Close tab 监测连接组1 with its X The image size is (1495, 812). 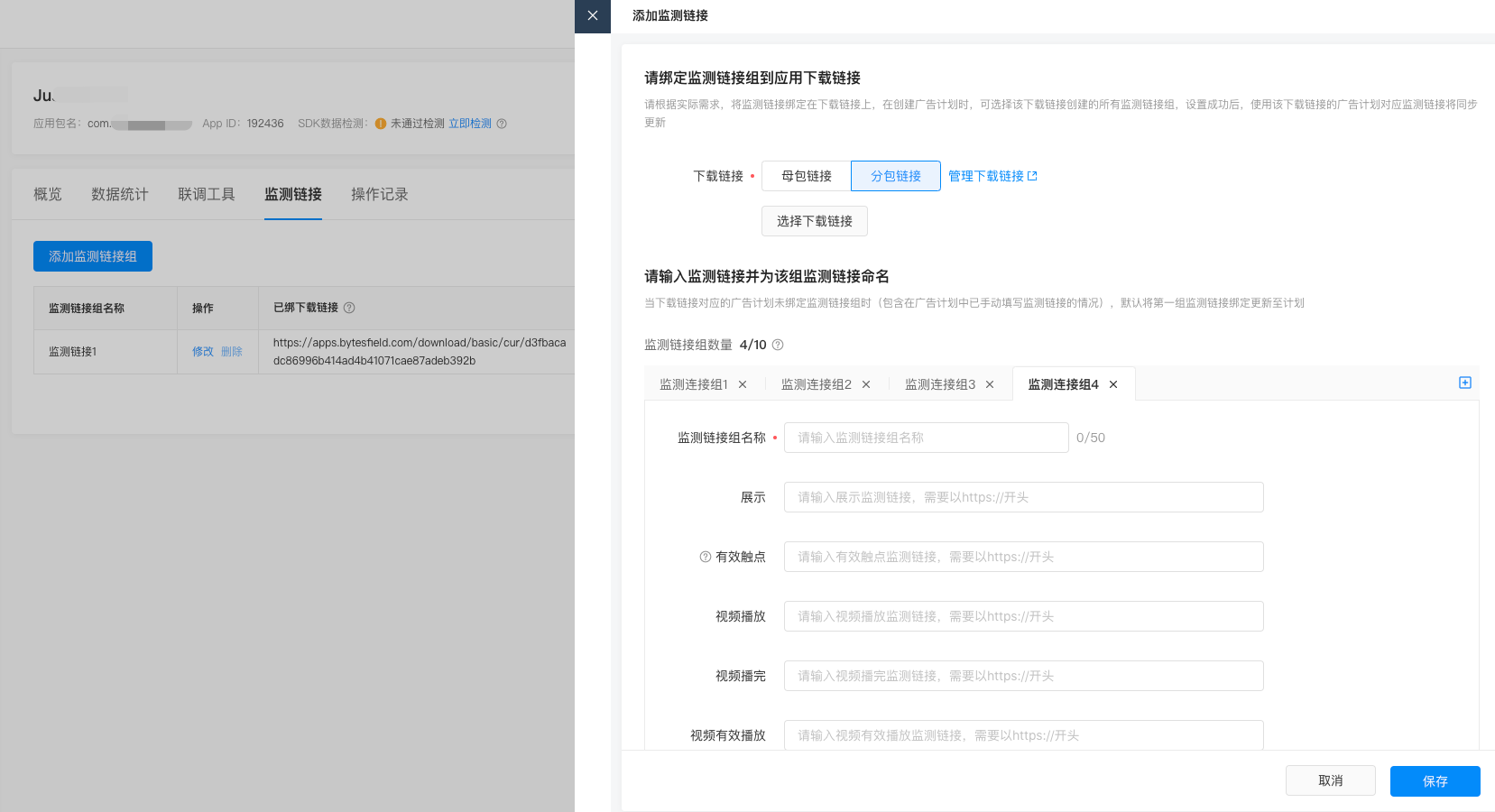(x=743, y=384)
